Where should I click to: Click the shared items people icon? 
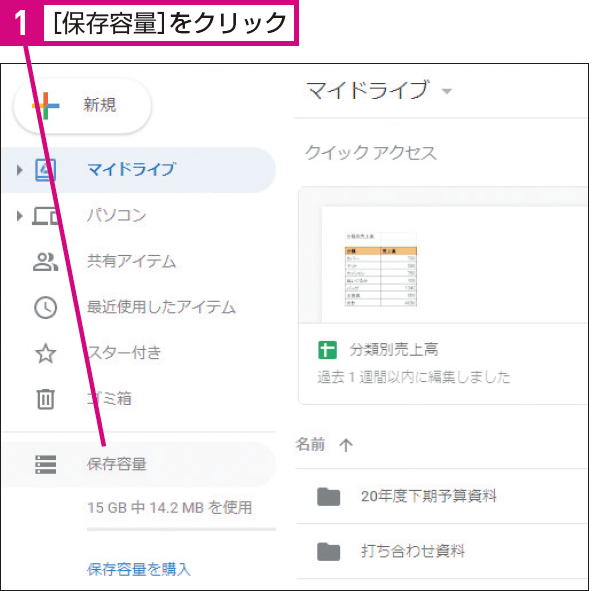[46, 262]
